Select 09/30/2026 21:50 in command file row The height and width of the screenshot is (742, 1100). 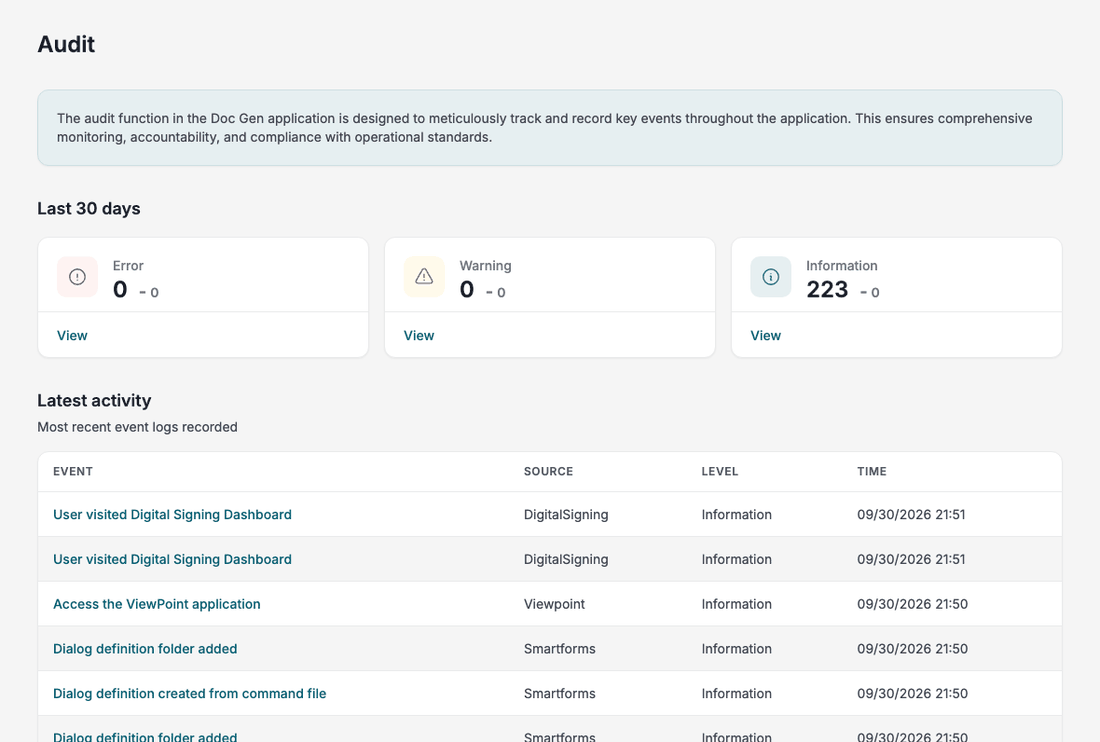[912, 694]
